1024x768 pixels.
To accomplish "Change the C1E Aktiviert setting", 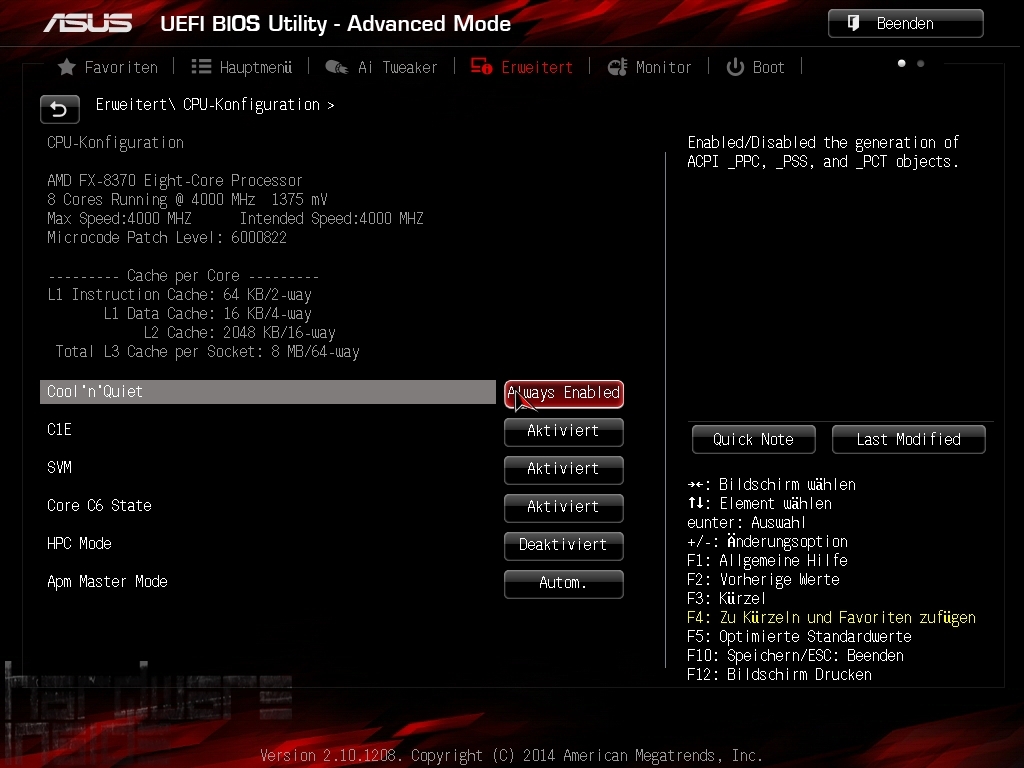I will [564, 432].
